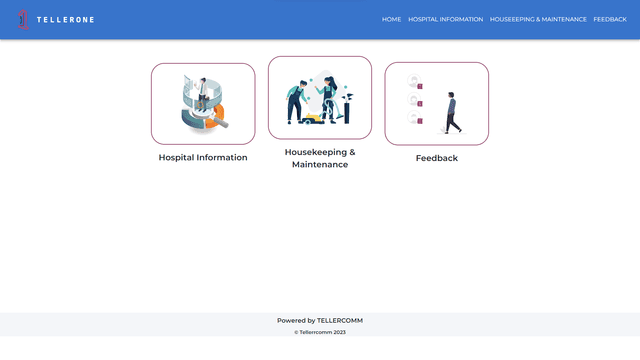Click the © Tellerrcomm 2023 copyright text

[x=320, y=332]
